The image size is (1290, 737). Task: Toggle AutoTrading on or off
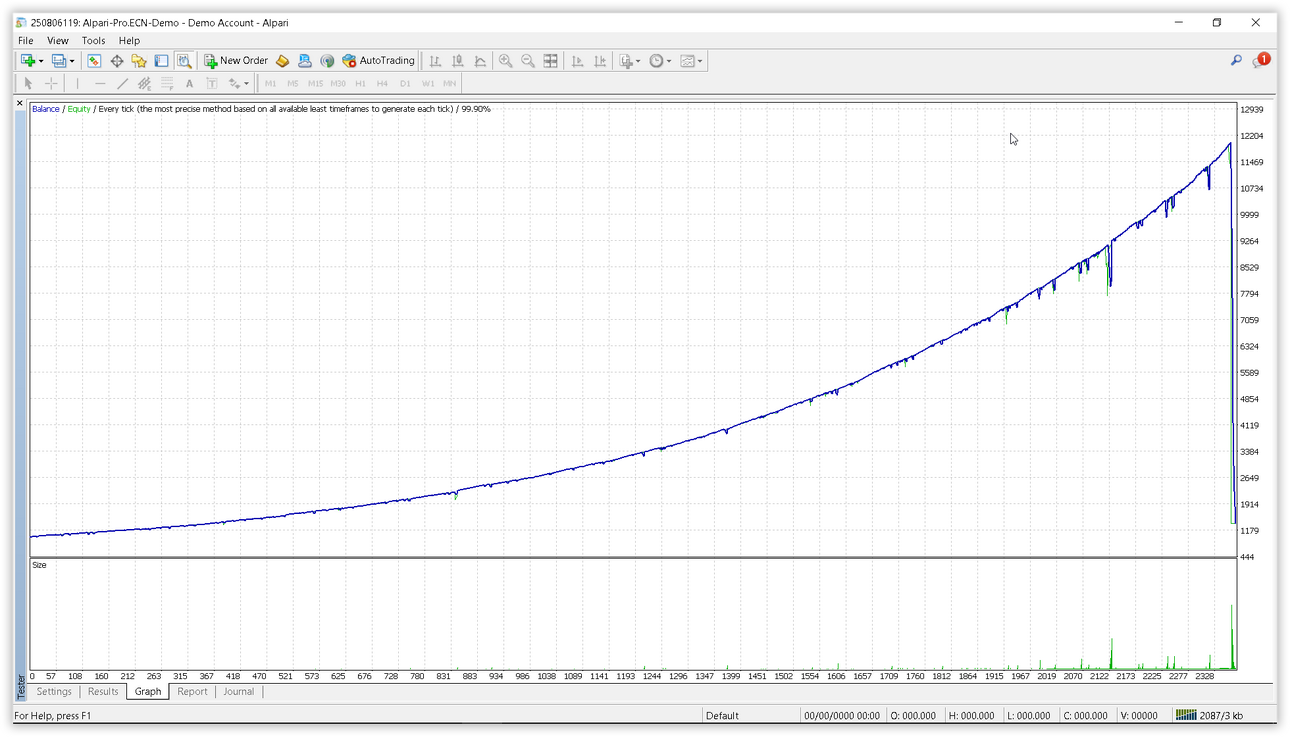[378, 61]
